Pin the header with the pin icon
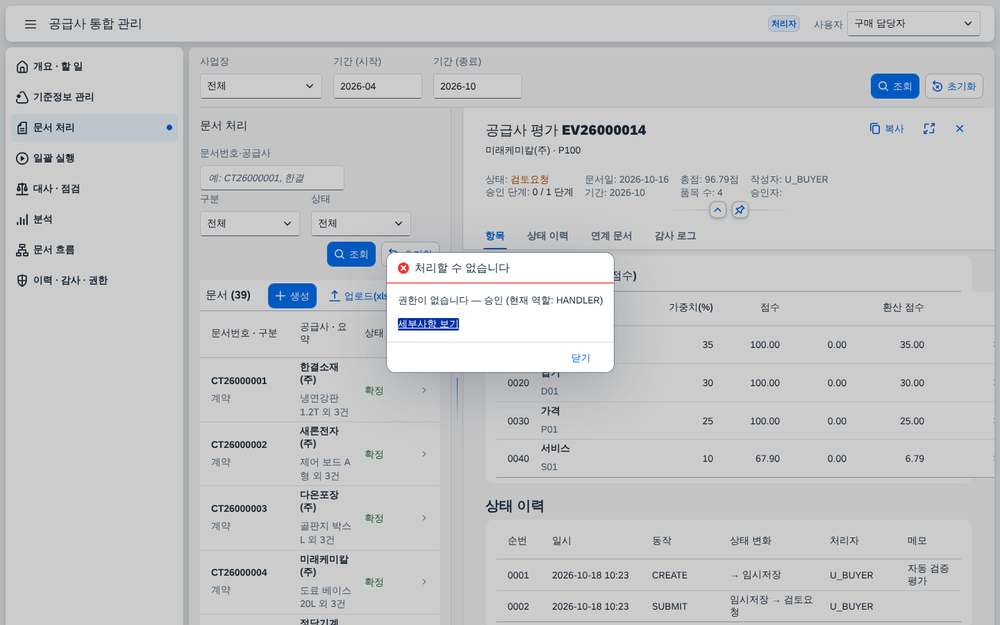Image resolution: width=1000 pixels, height=625 pixels. click(740, 210)
